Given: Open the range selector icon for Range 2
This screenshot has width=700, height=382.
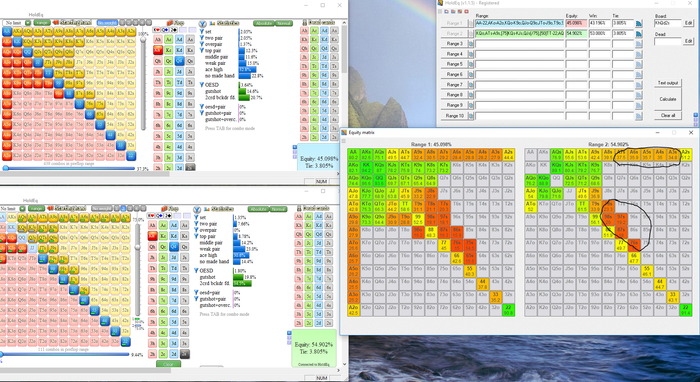Looking at the screenshot, I should 639,33.
